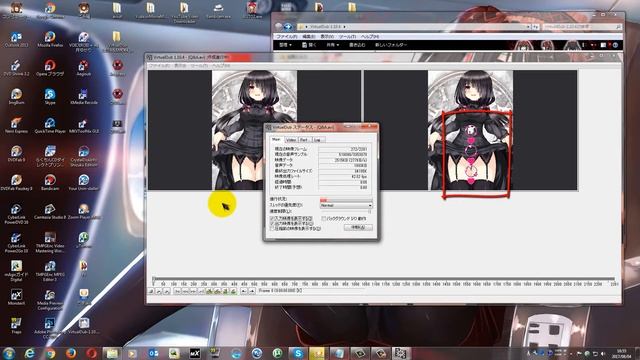Open the thread priority Normal dropdown
This screenshot has height=360, width=640.
[x=346, y=205]
